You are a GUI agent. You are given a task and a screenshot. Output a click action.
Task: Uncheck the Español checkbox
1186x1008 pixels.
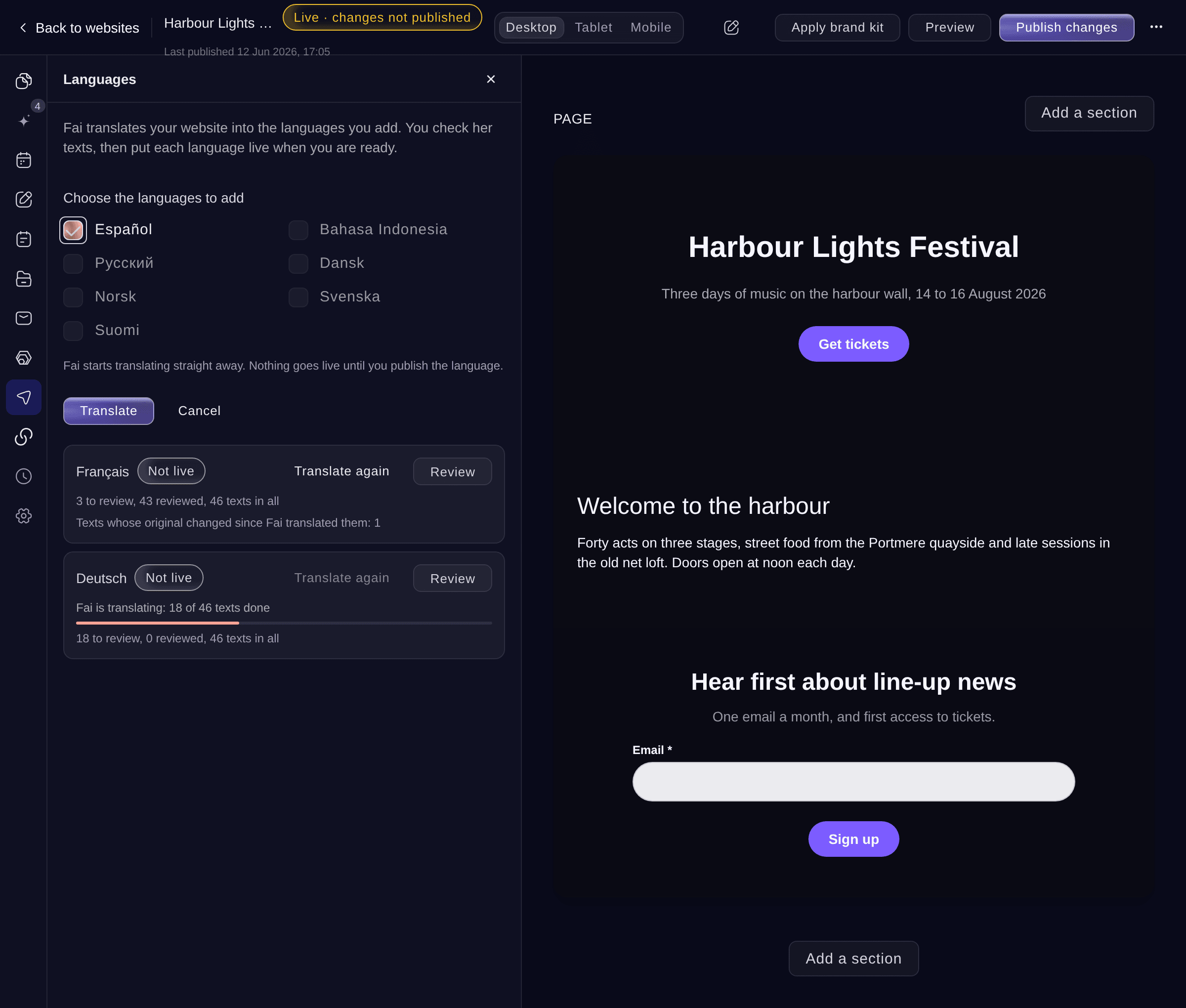click(73, 230)
